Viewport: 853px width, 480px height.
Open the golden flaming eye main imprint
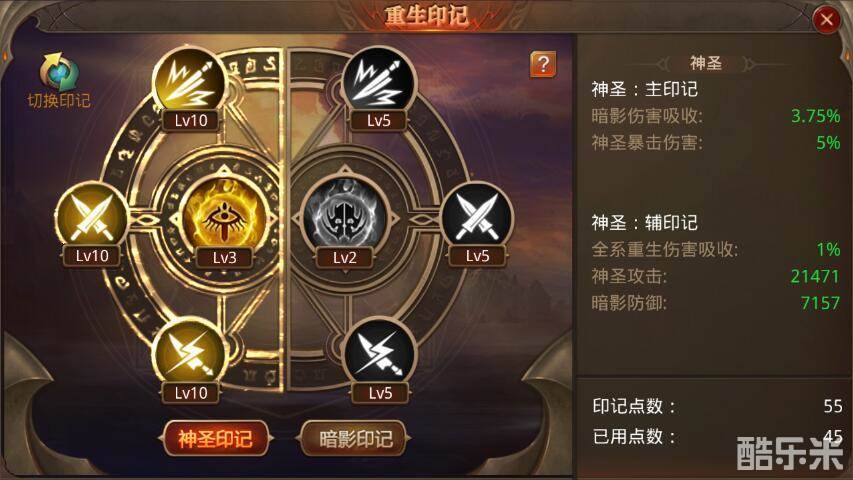tap(224, 215)
